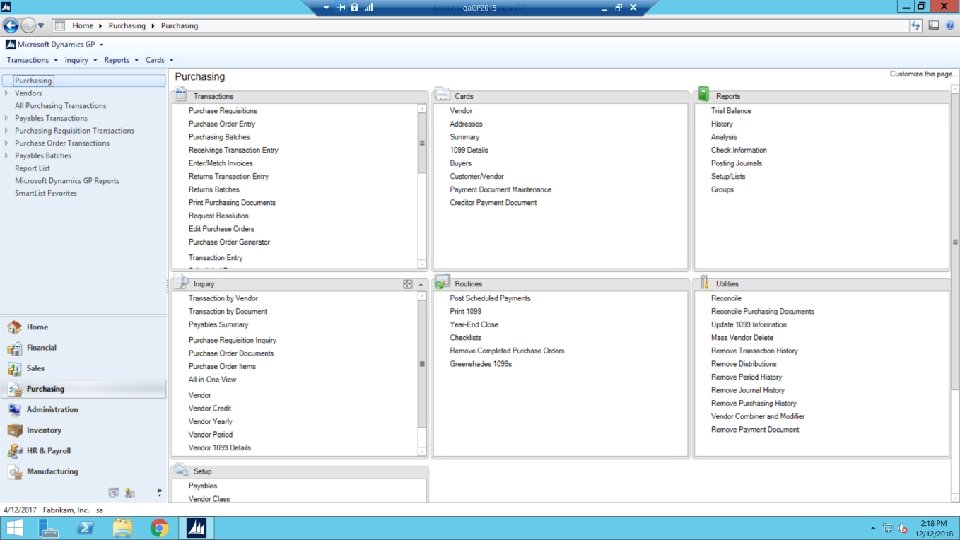Click the Reports panel header icon
This screenshot has height=540, width=960.
pyautogui.click(x=703, y=94)
